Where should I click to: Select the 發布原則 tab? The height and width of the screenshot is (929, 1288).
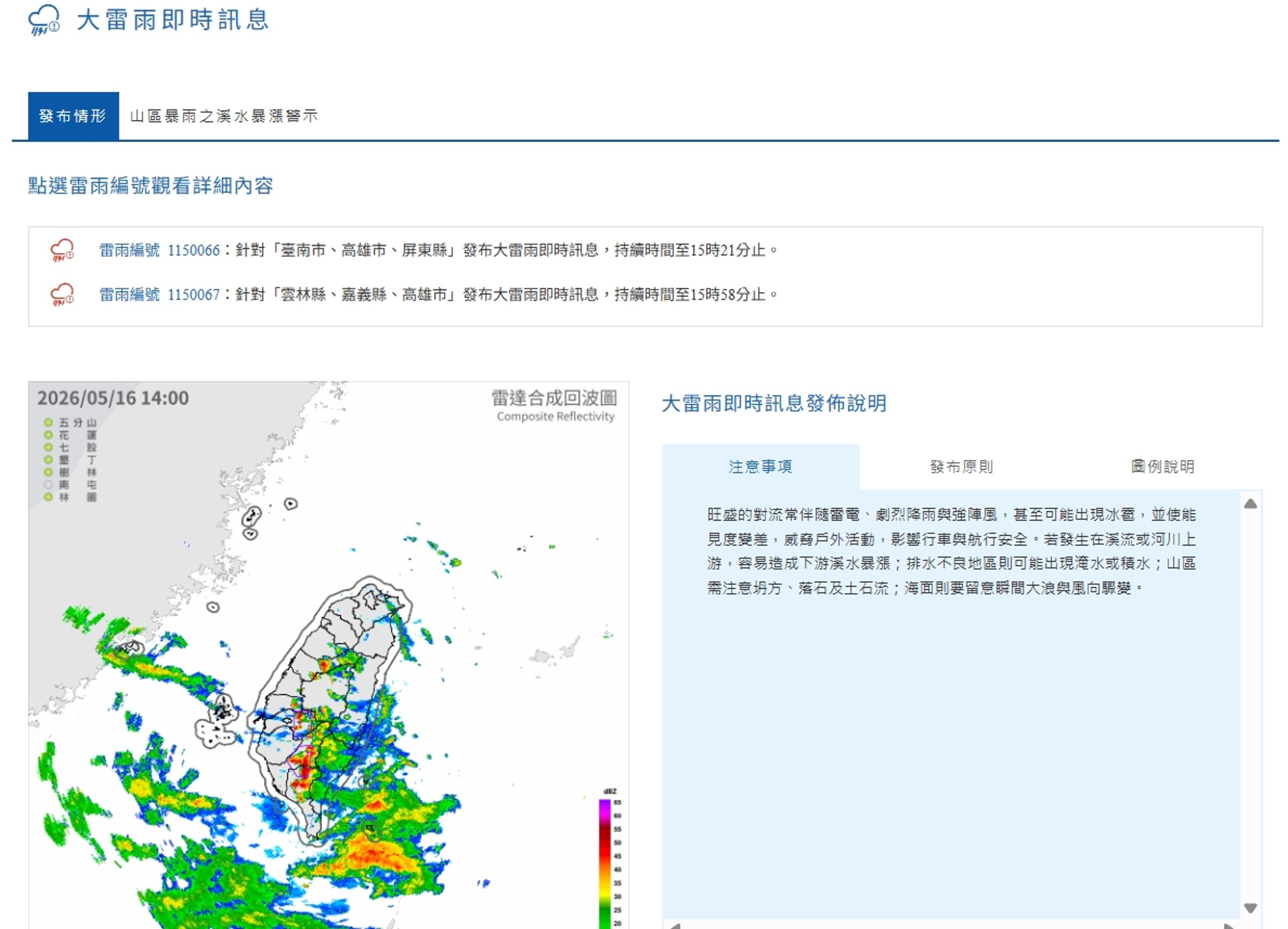(962, 467)
